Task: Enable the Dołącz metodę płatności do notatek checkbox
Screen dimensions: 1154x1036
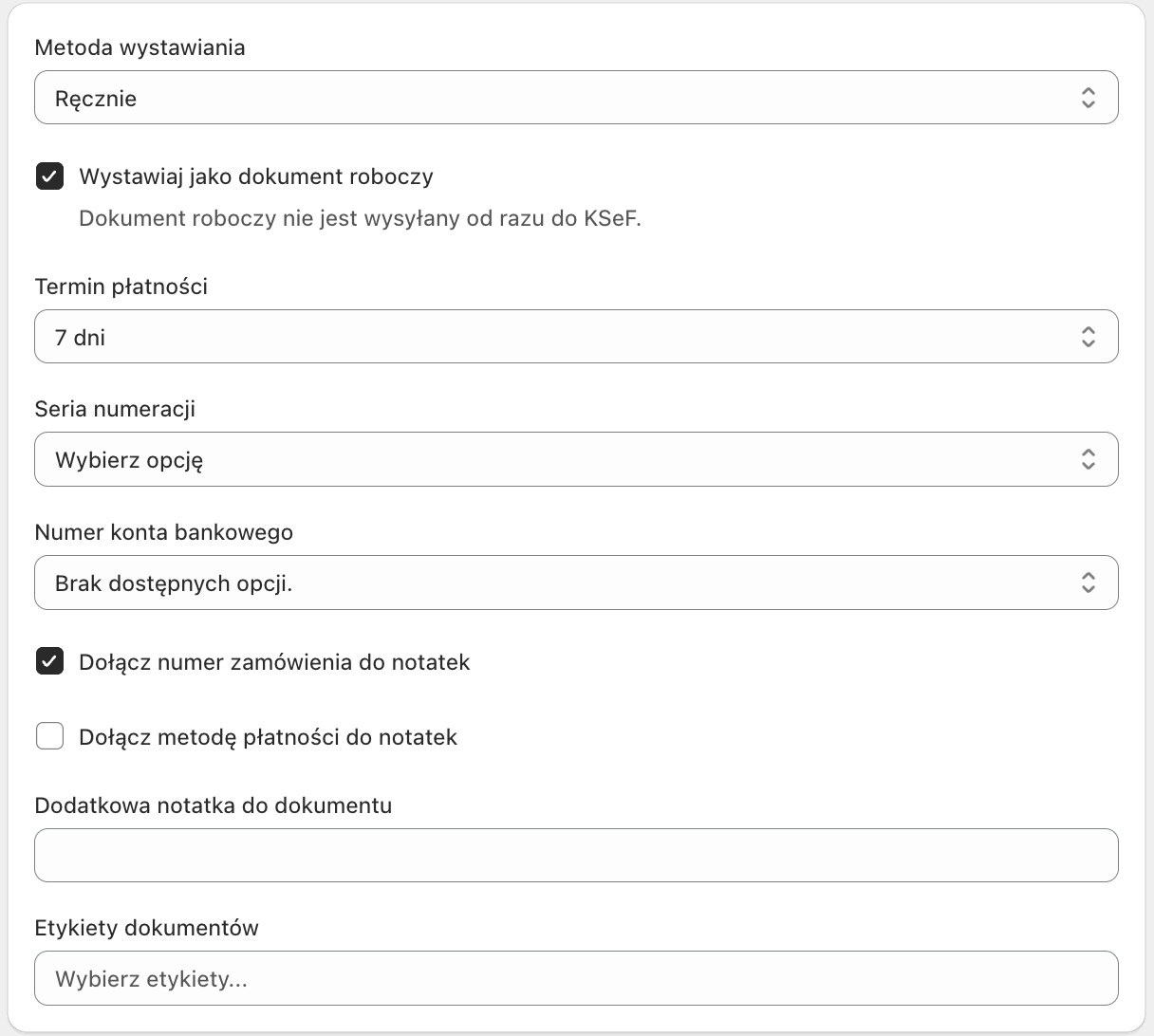Action: click(50, 736)
